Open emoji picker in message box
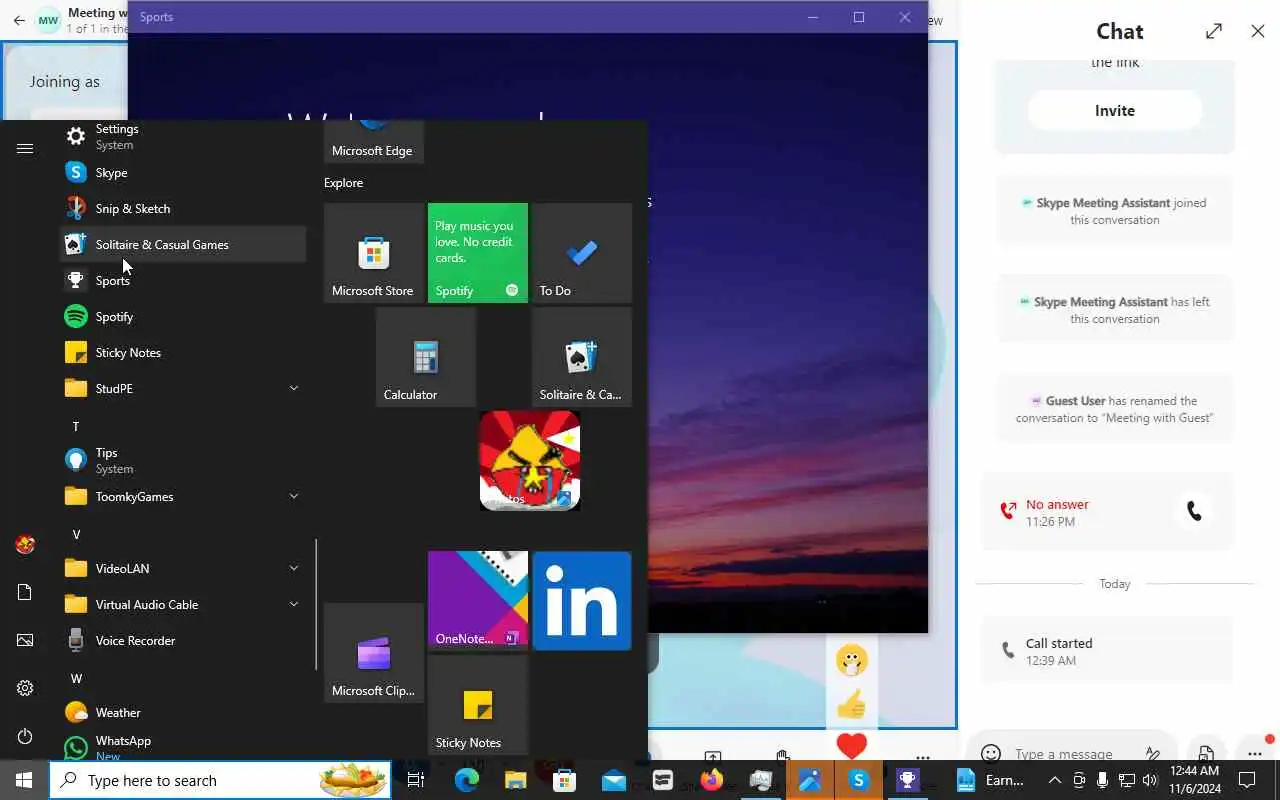This screenshot has height=800, width=1280. 991,753
